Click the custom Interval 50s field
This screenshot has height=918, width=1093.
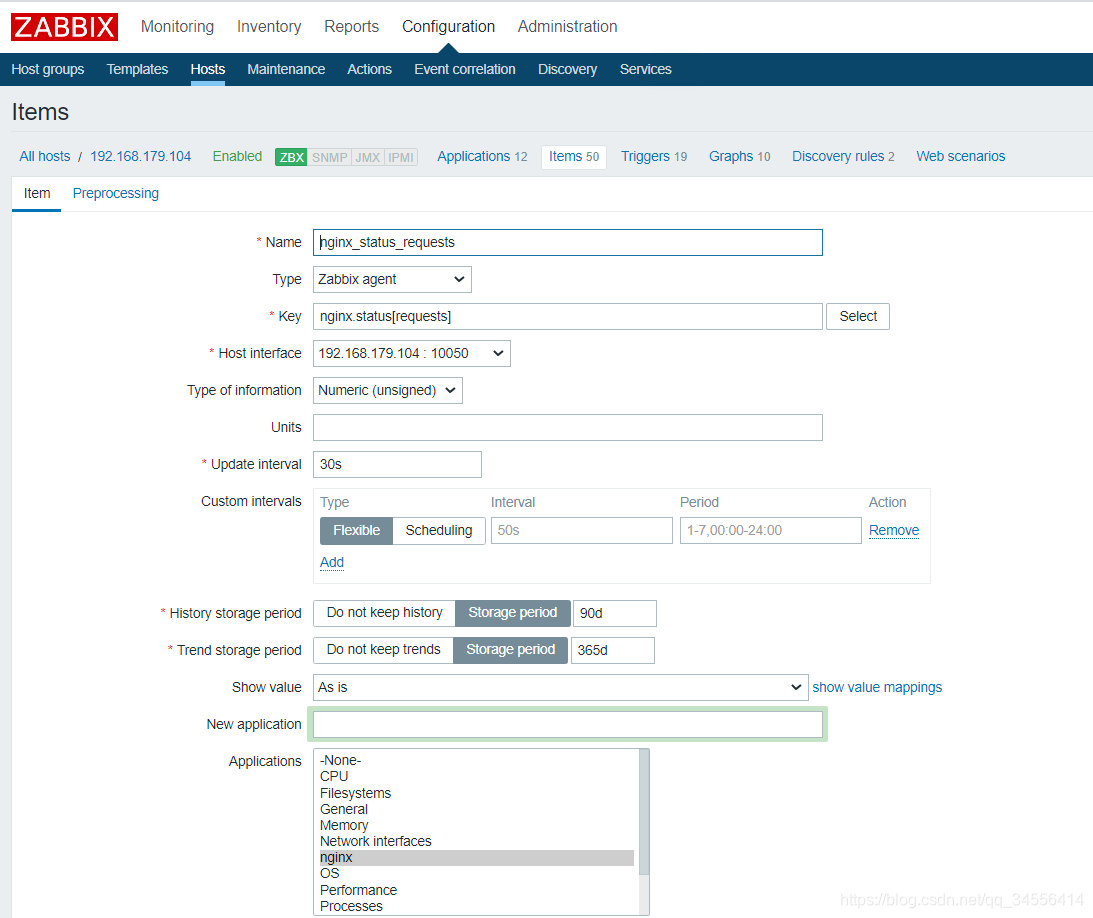coord(581,530)
